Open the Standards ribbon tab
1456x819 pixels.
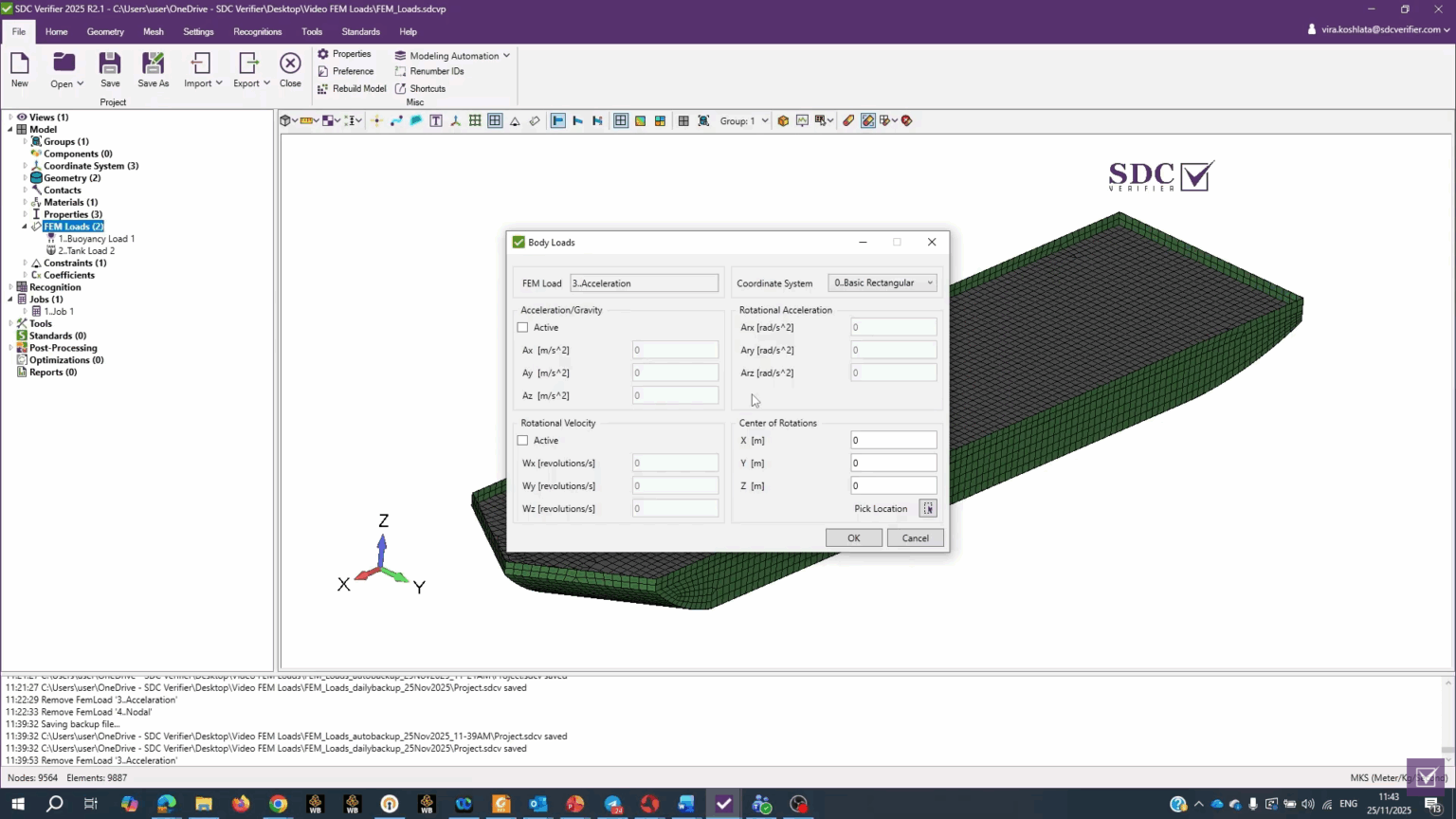[361, 31]
